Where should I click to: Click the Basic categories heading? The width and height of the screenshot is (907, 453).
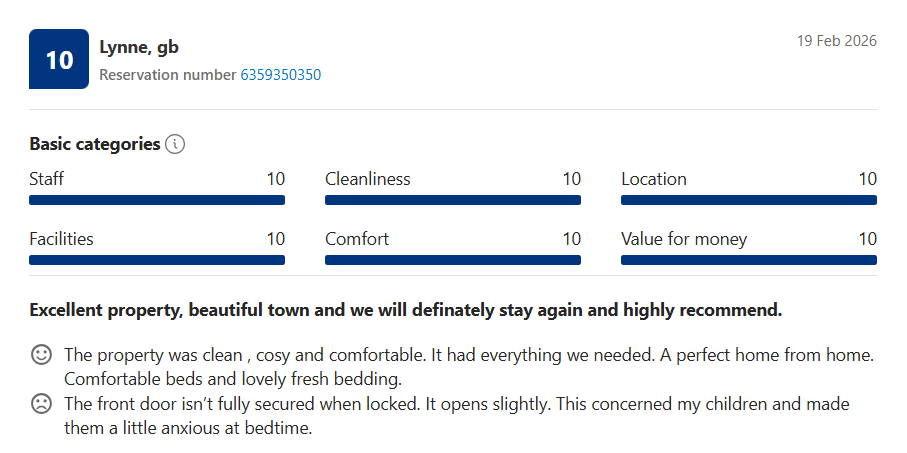click(95, 144)
